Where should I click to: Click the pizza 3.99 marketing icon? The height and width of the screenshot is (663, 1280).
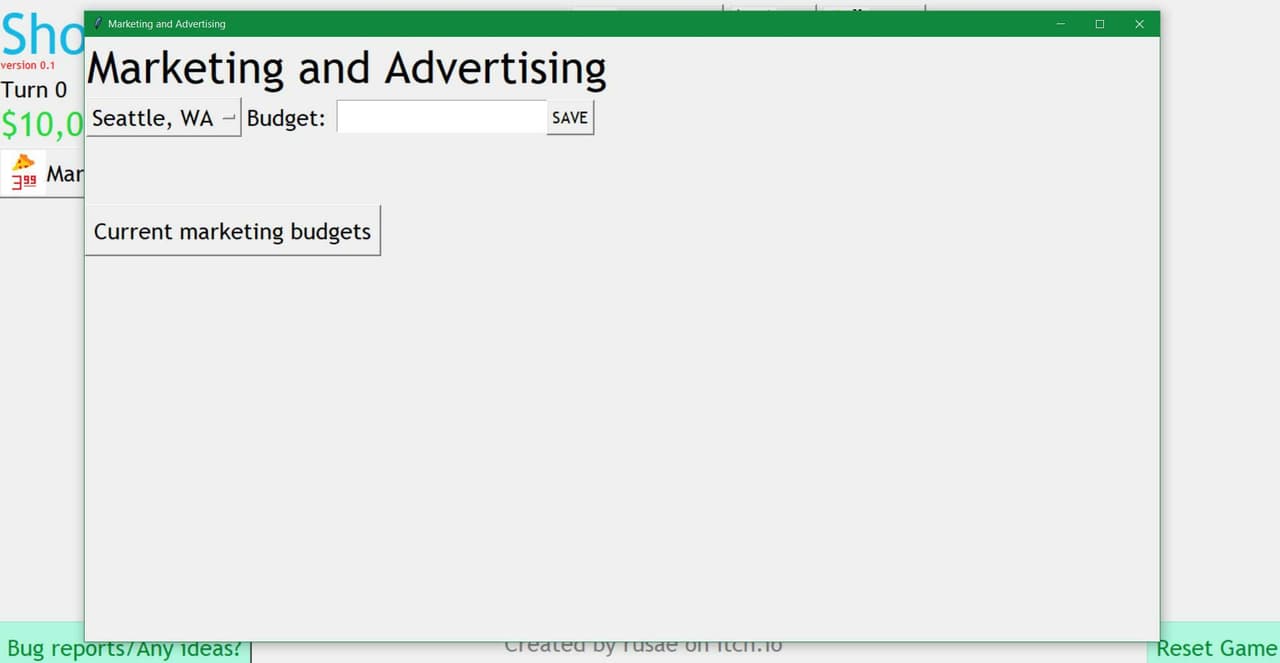click(24, 173)
